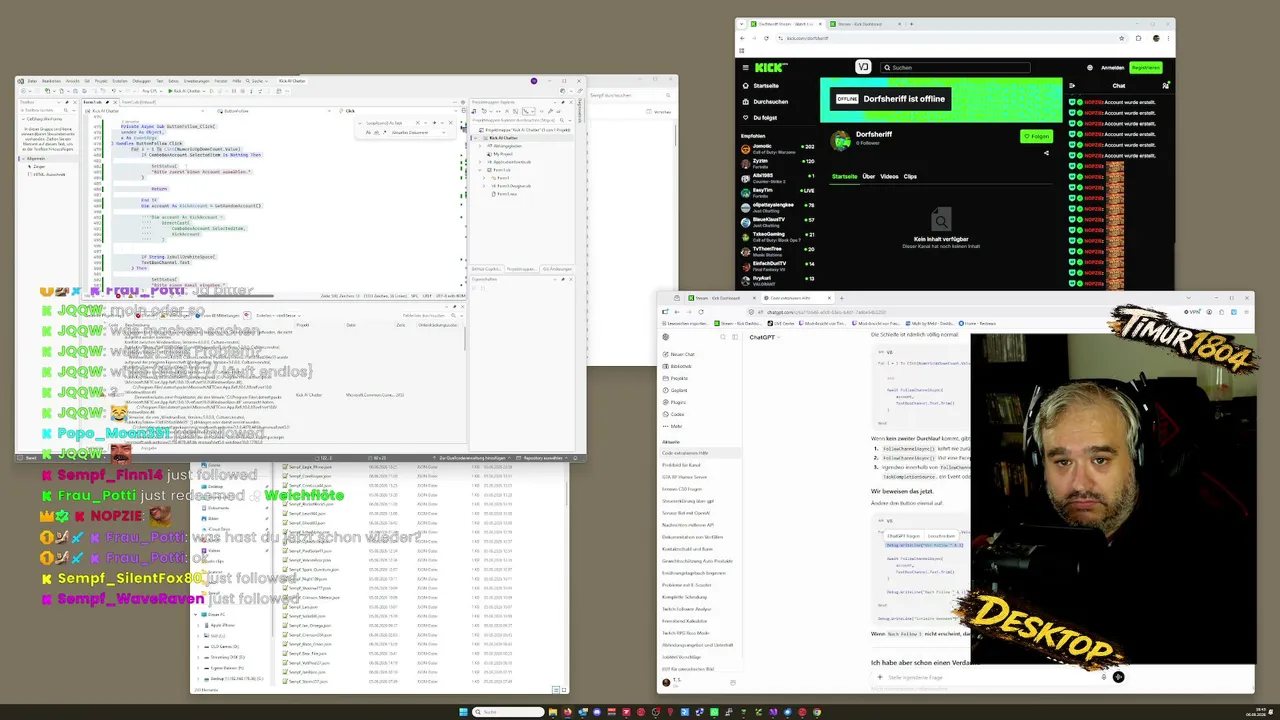Click the ChatGPT logo icon in sidebar
The image size is (1280, 720).
666,337
